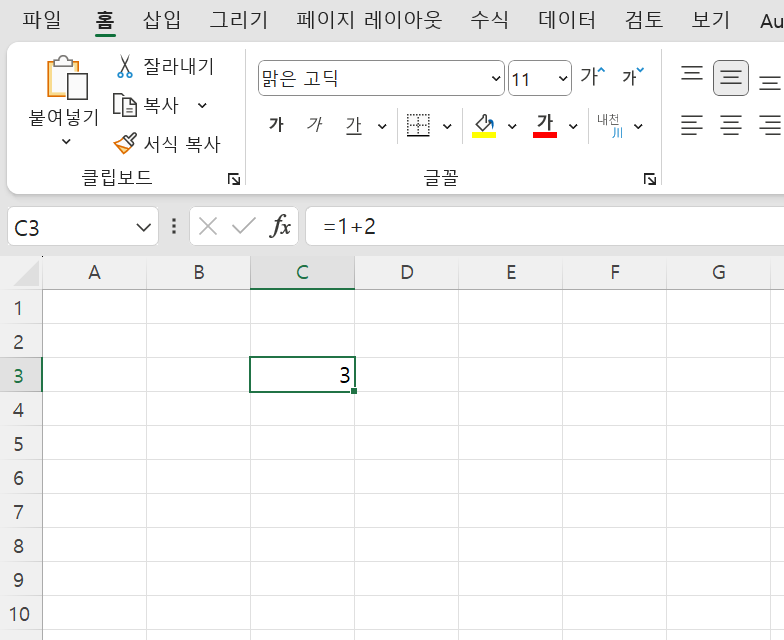Select column C header
784x640 pixels.
(302, 272)
